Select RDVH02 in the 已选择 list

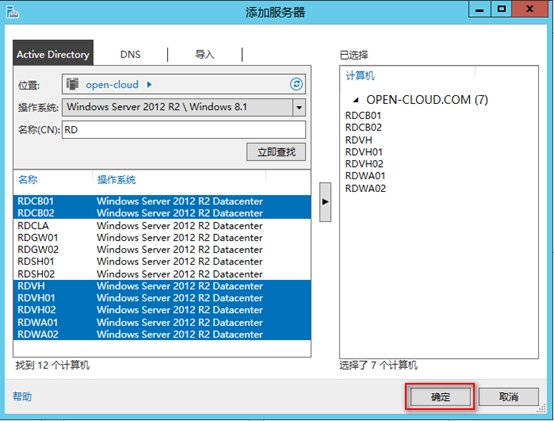coord(364,164)
